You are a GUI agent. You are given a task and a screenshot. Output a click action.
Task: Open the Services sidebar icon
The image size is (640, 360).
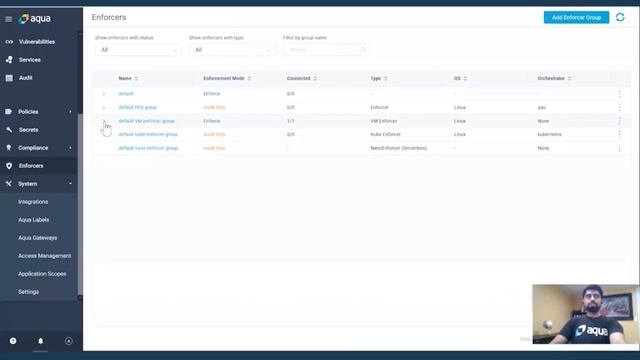point(9,60)
